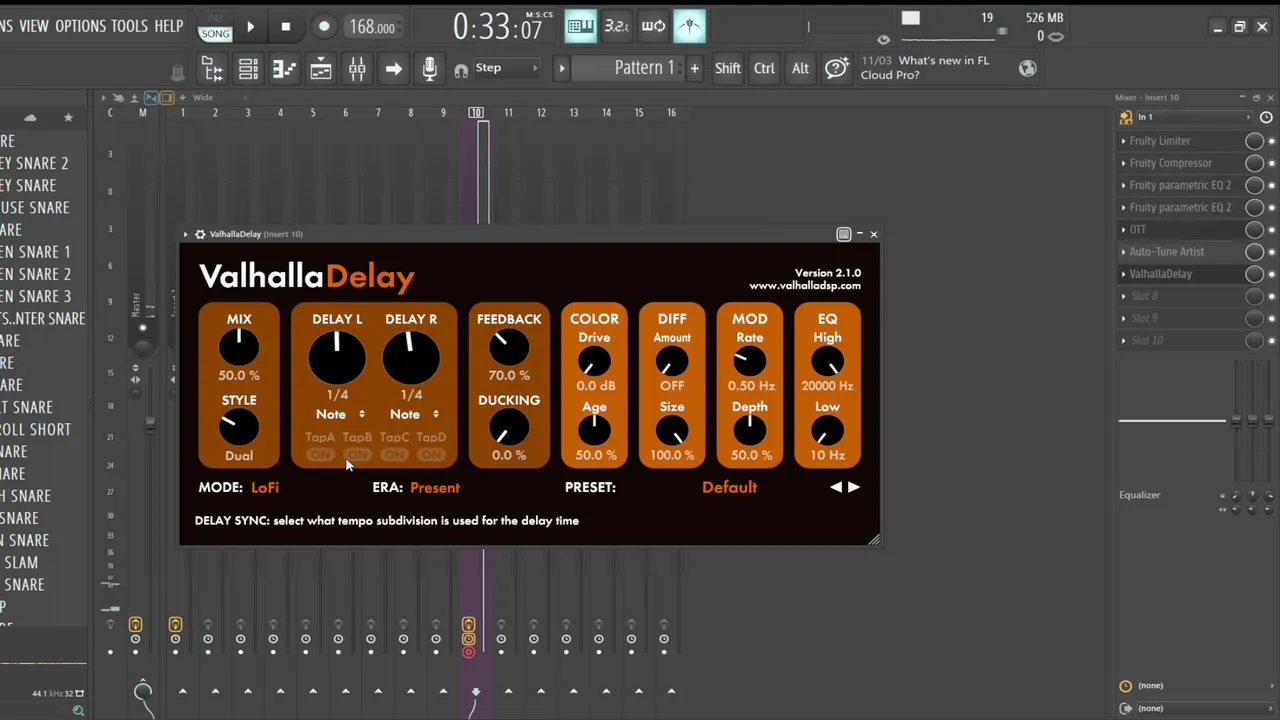Open the help speech-bubble icon
Screen dimensions: 1280x720
(x=837, y=68)
